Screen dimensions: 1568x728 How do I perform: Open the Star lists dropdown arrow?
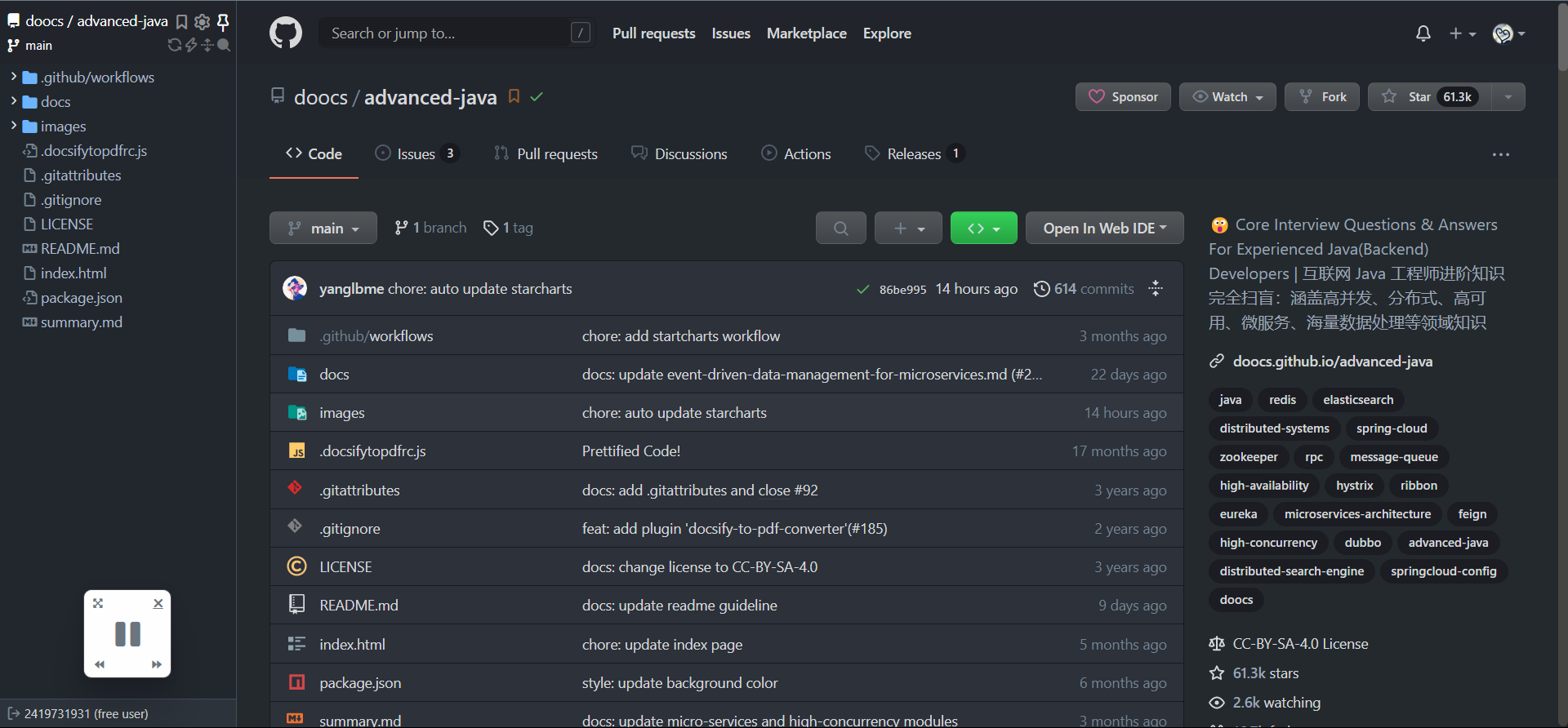tap(1508, 97)
